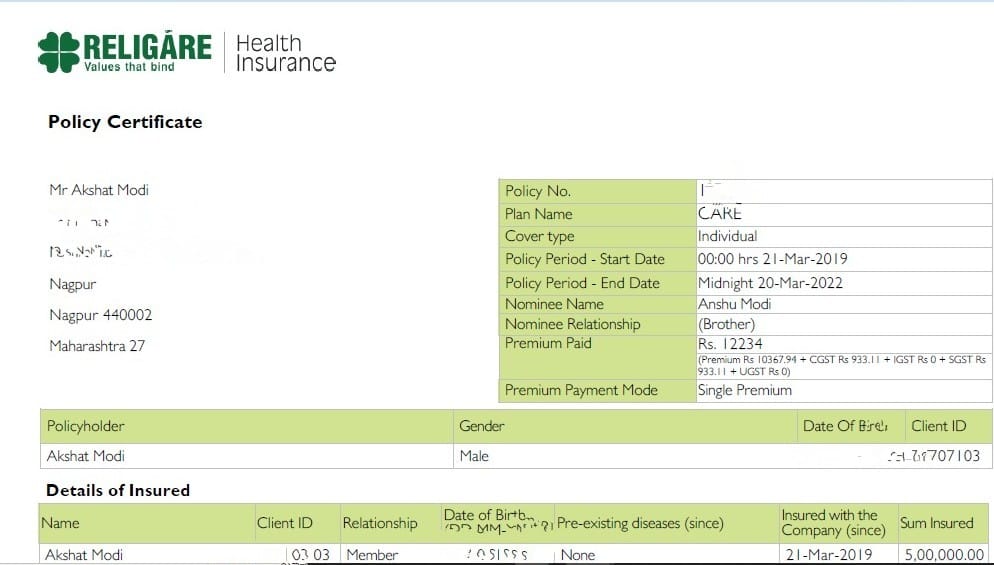Click the premium CGST/SGST breakdown text

842,365
